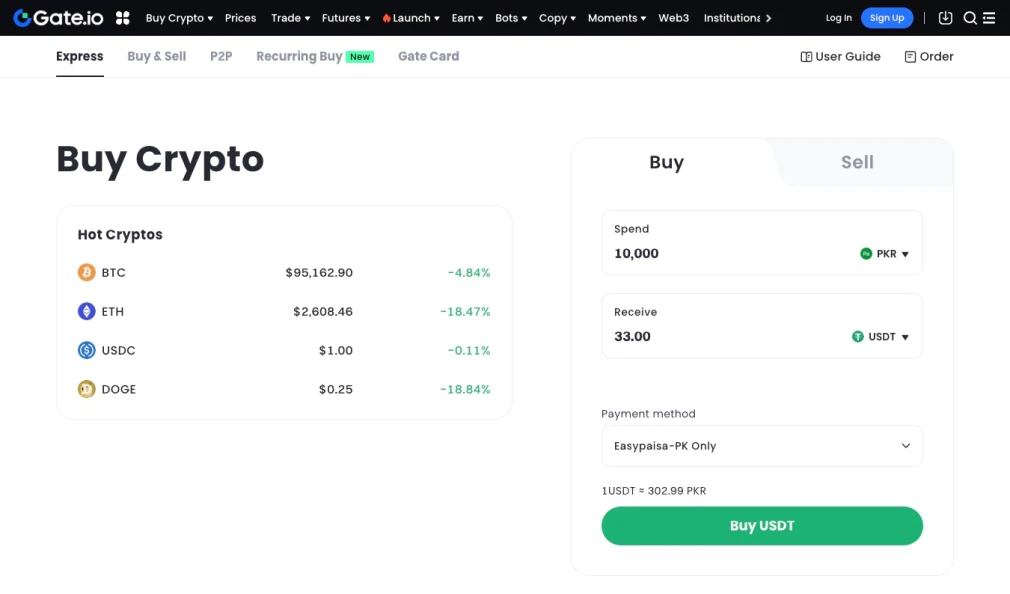Open the apps grid icon beside the logo
This screenshot has height=594, width=1010.
coord(122,17)
